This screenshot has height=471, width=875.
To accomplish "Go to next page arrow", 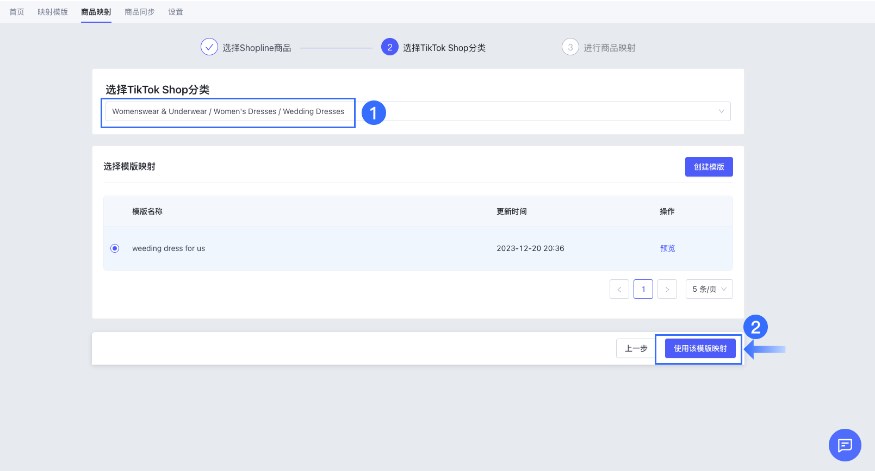I will point(668,289).
